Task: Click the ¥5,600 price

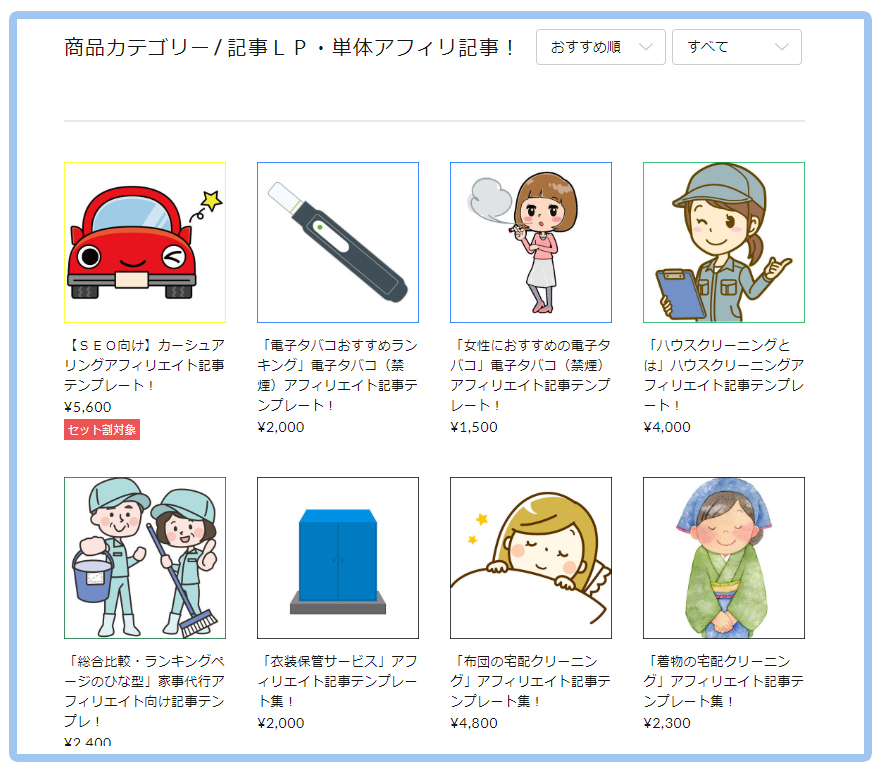Action: 88,407
